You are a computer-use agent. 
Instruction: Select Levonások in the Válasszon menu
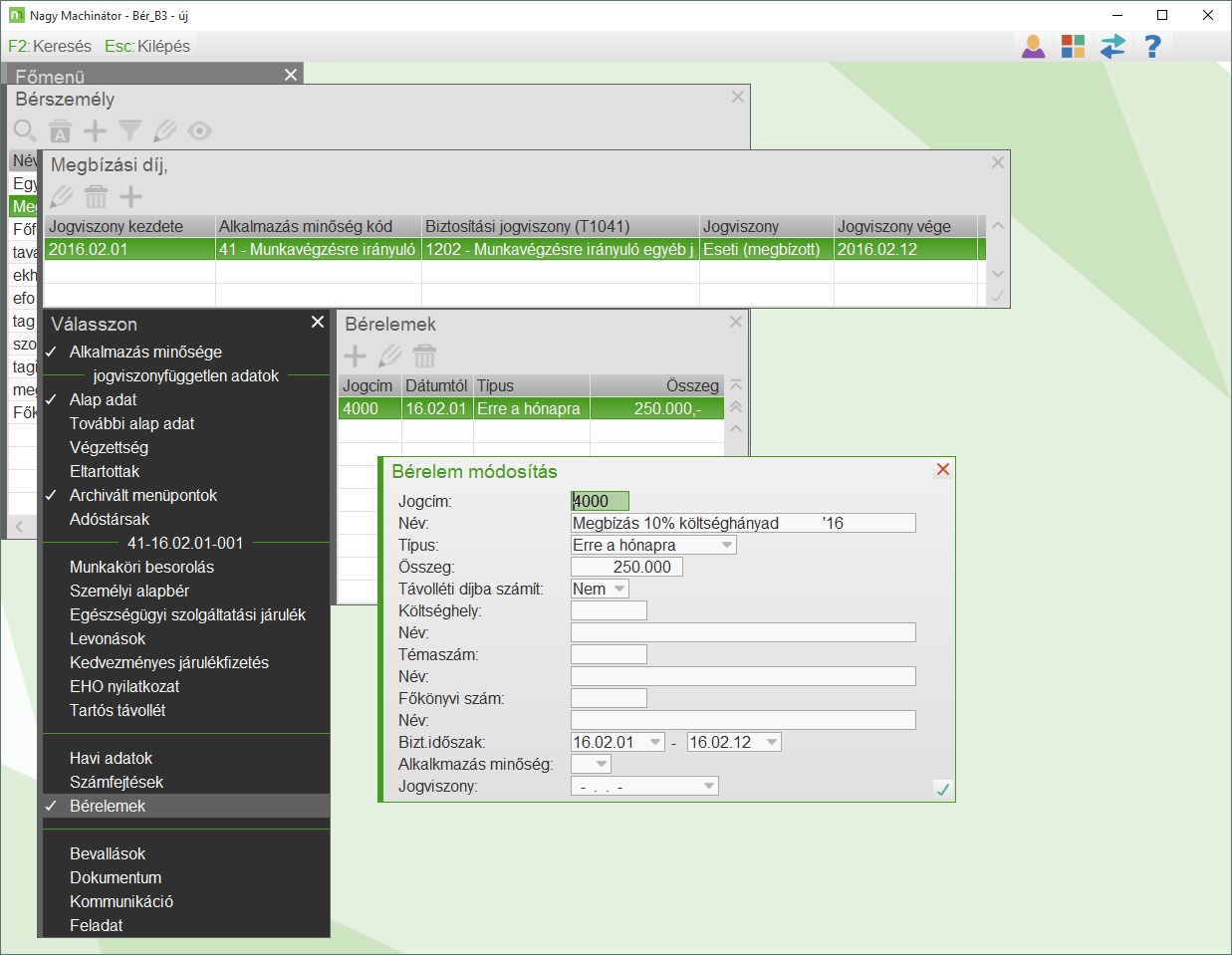108,638
